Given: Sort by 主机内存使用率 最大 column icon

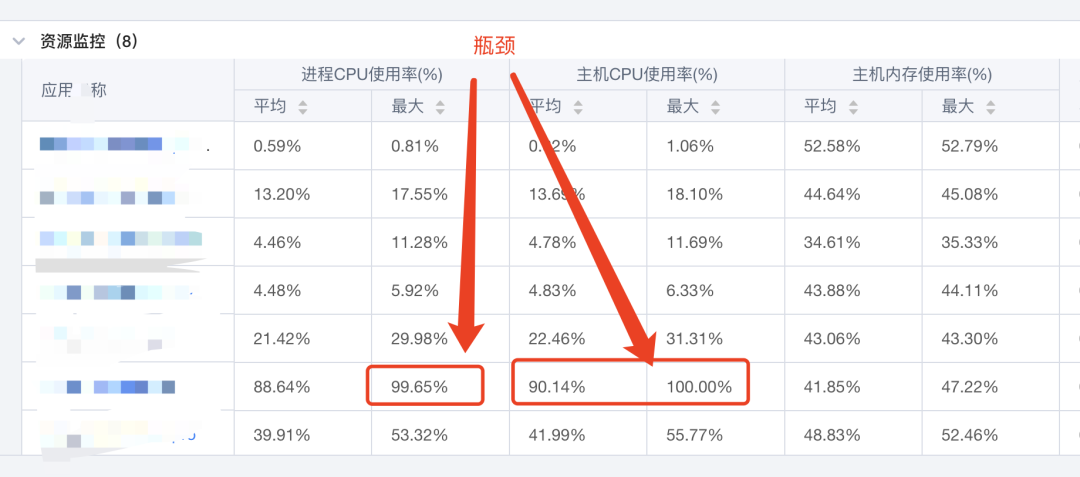Looking at the screenshot, I should tap(990, 107).
